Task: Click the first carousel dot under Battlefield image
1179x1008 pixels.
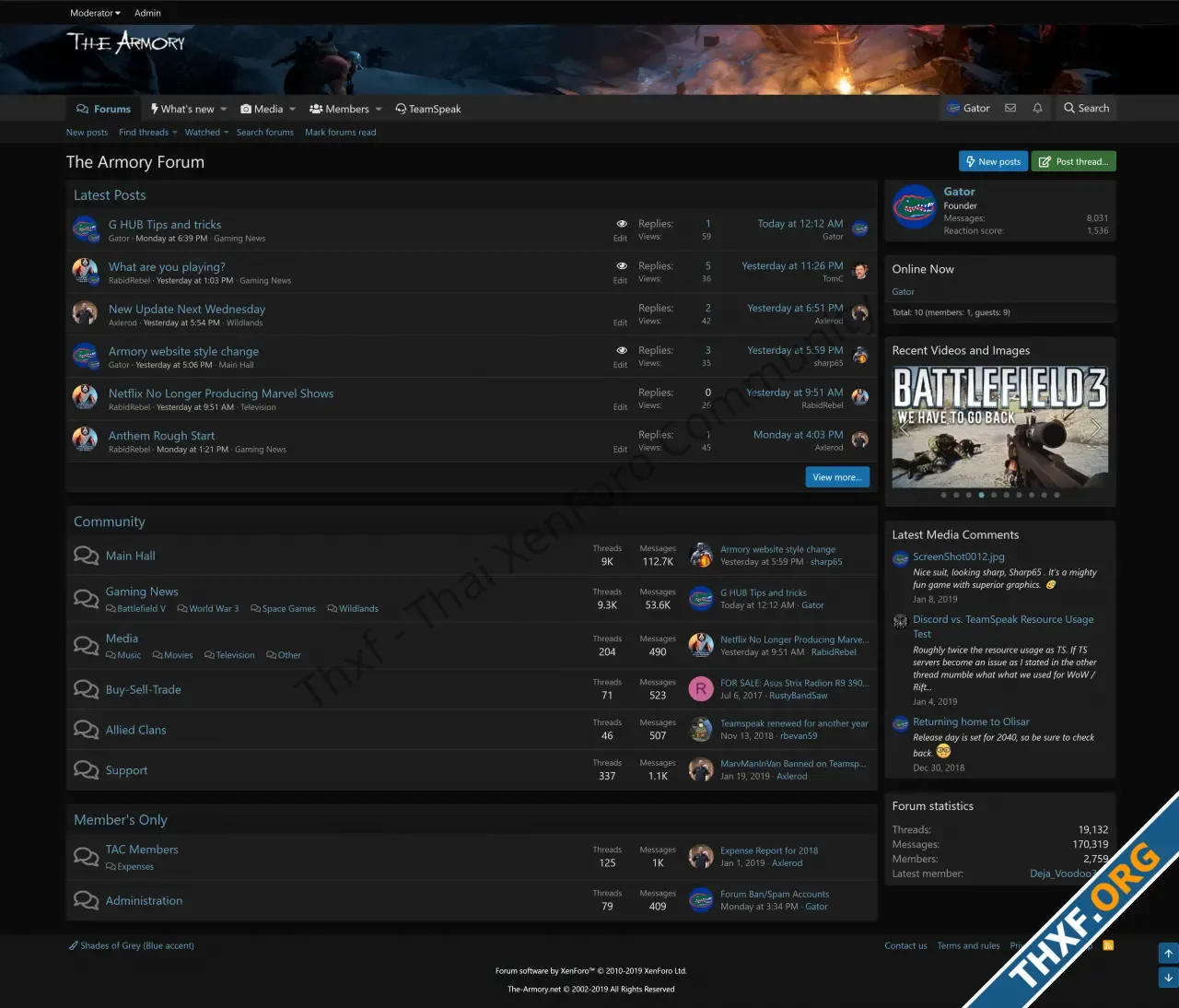Action: pos(943,495)
